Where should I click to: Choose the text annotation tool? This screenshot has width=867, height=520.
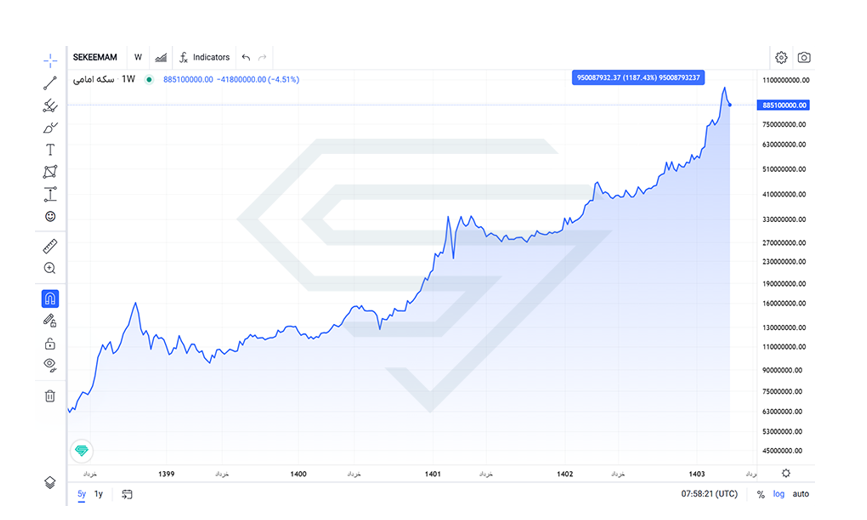[x=50, y=150]
